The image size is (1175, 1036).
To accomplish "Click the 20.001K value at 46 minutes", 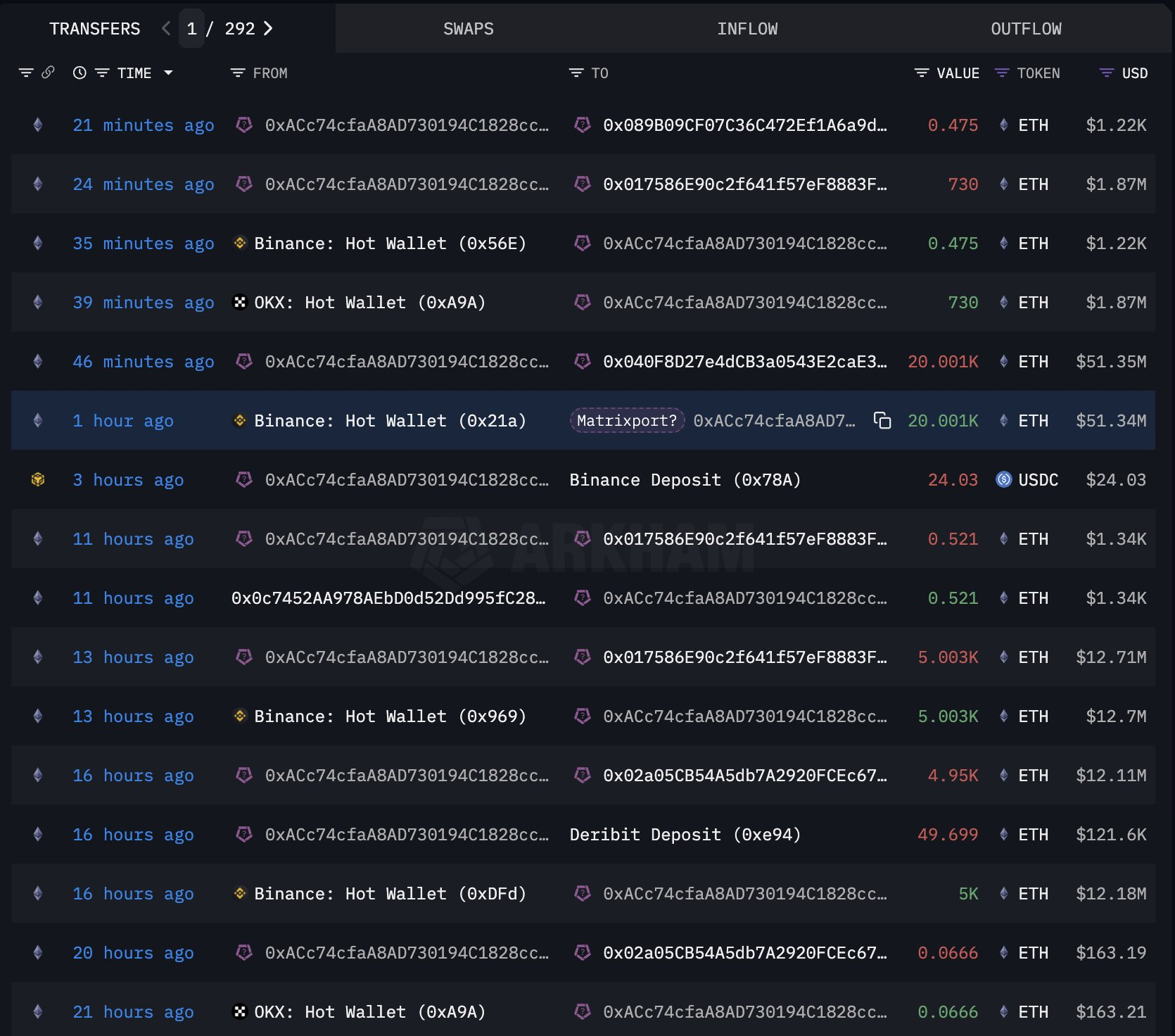I will pos(943,362).
